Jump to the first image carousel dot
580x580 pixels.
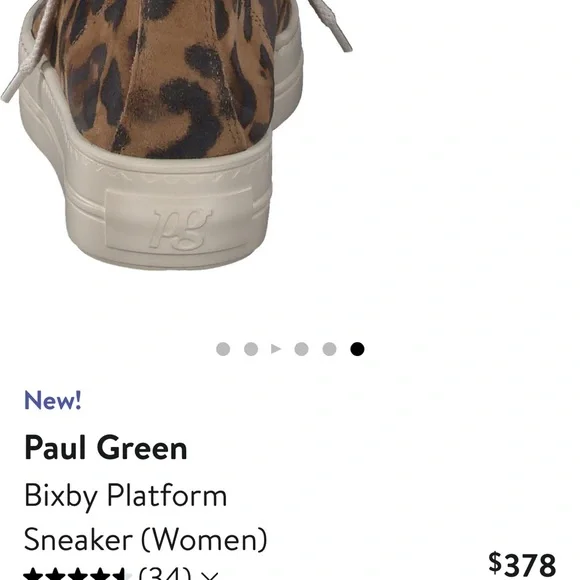(x=223, y=349)
